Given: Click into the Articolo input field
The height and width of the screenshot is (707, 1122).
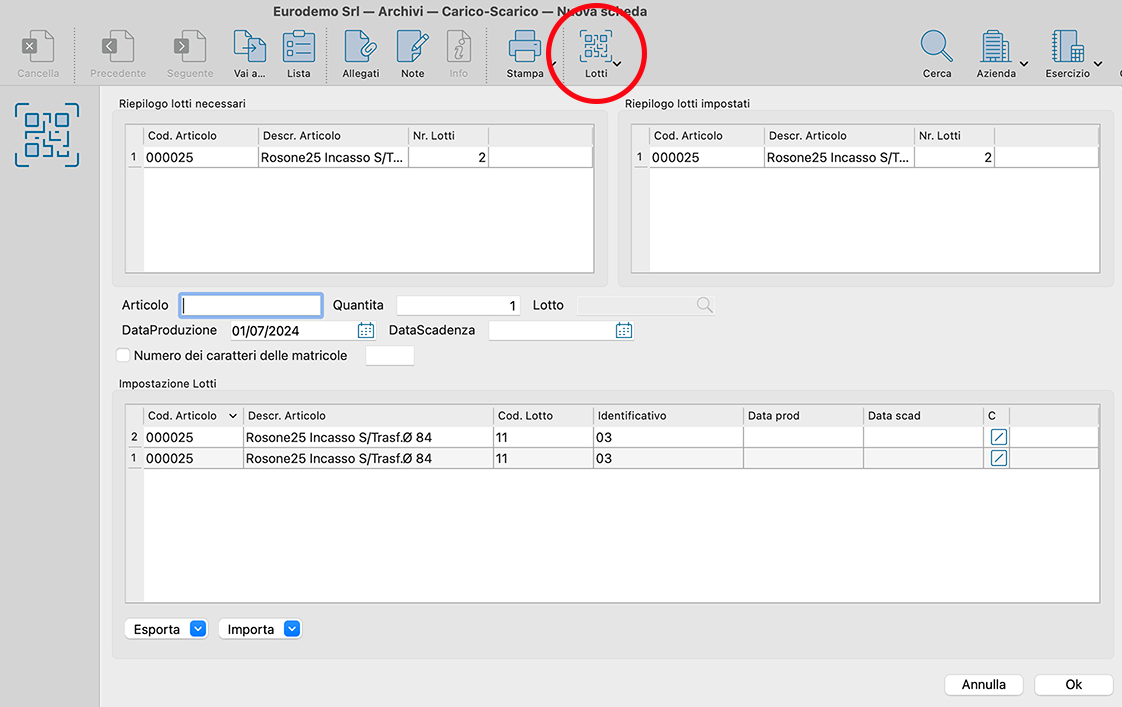Looking at the screenshot, I should [x=251, y=305].
